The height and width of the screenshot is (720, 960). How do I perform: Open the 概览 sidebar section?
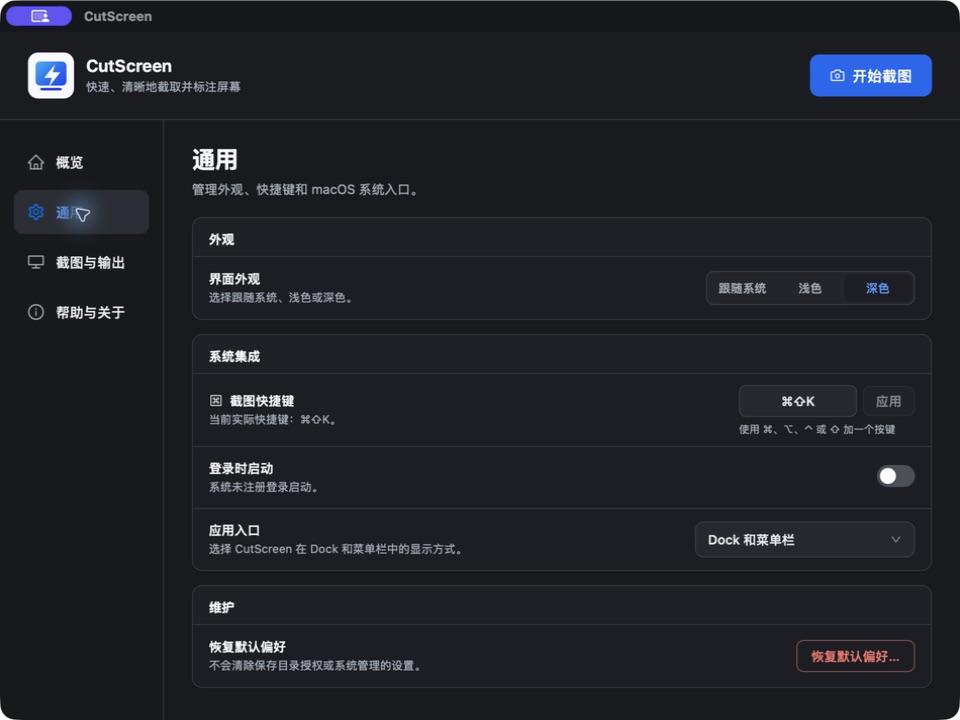click(81, 162)
